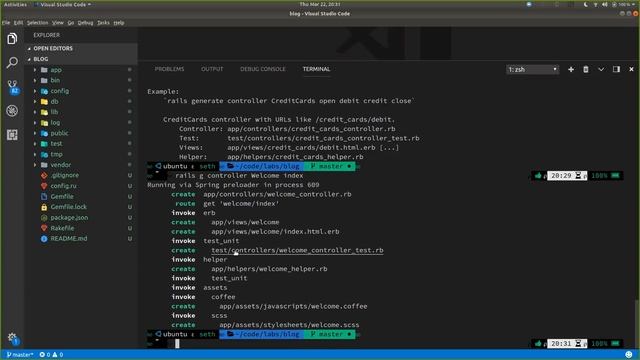Select the TERMINAL tab
The height and width of the screenshot is (360, 640).
tap(316, 69)
